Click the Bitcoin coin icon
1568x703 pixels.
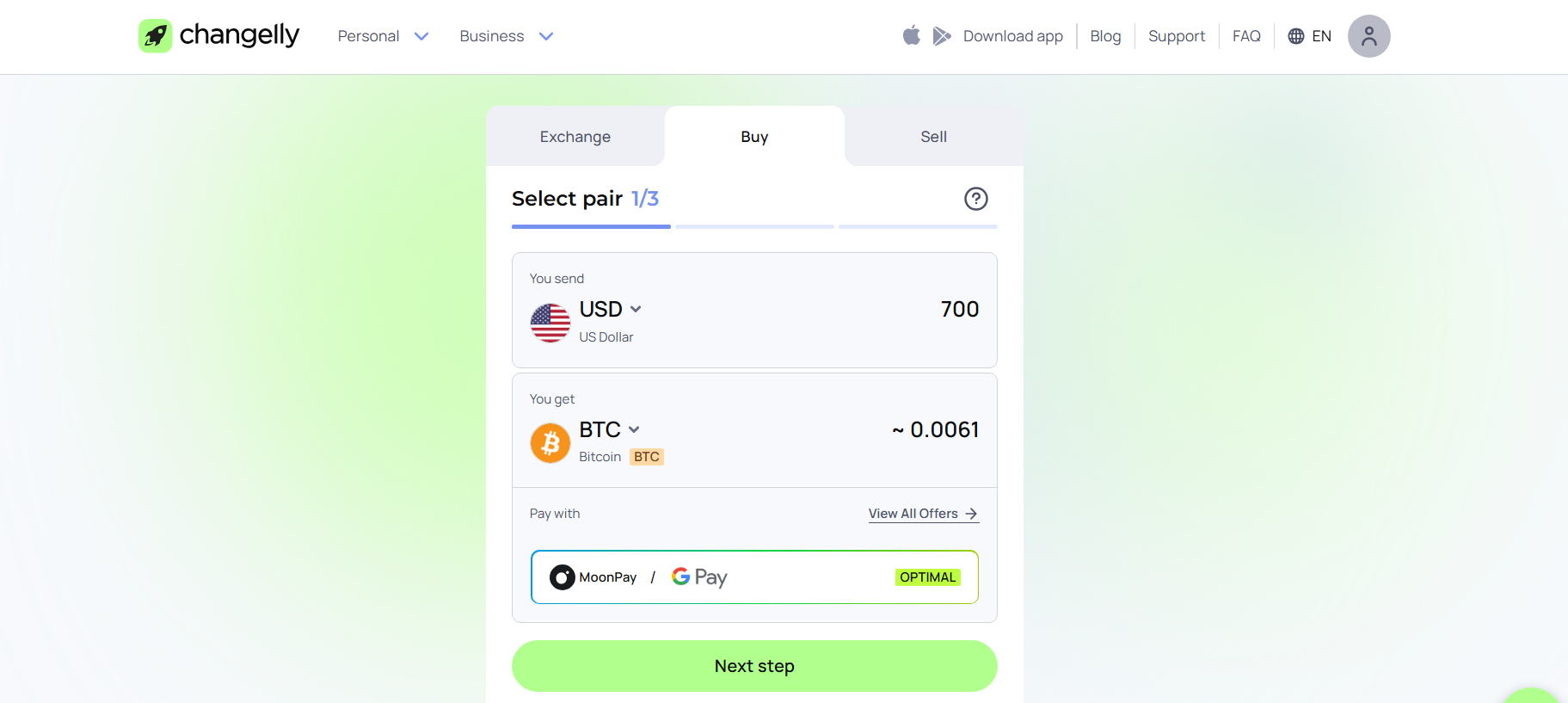[550, 443]
